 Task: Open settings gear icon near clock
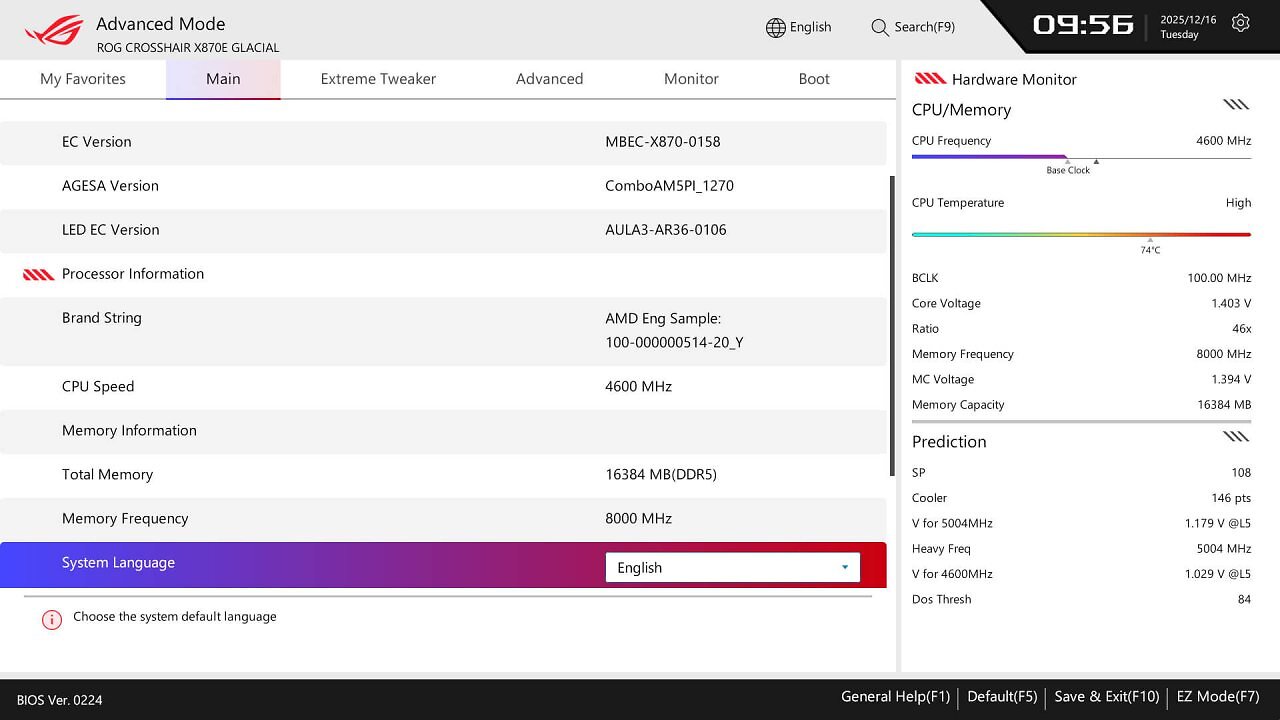pos(1241,23)
